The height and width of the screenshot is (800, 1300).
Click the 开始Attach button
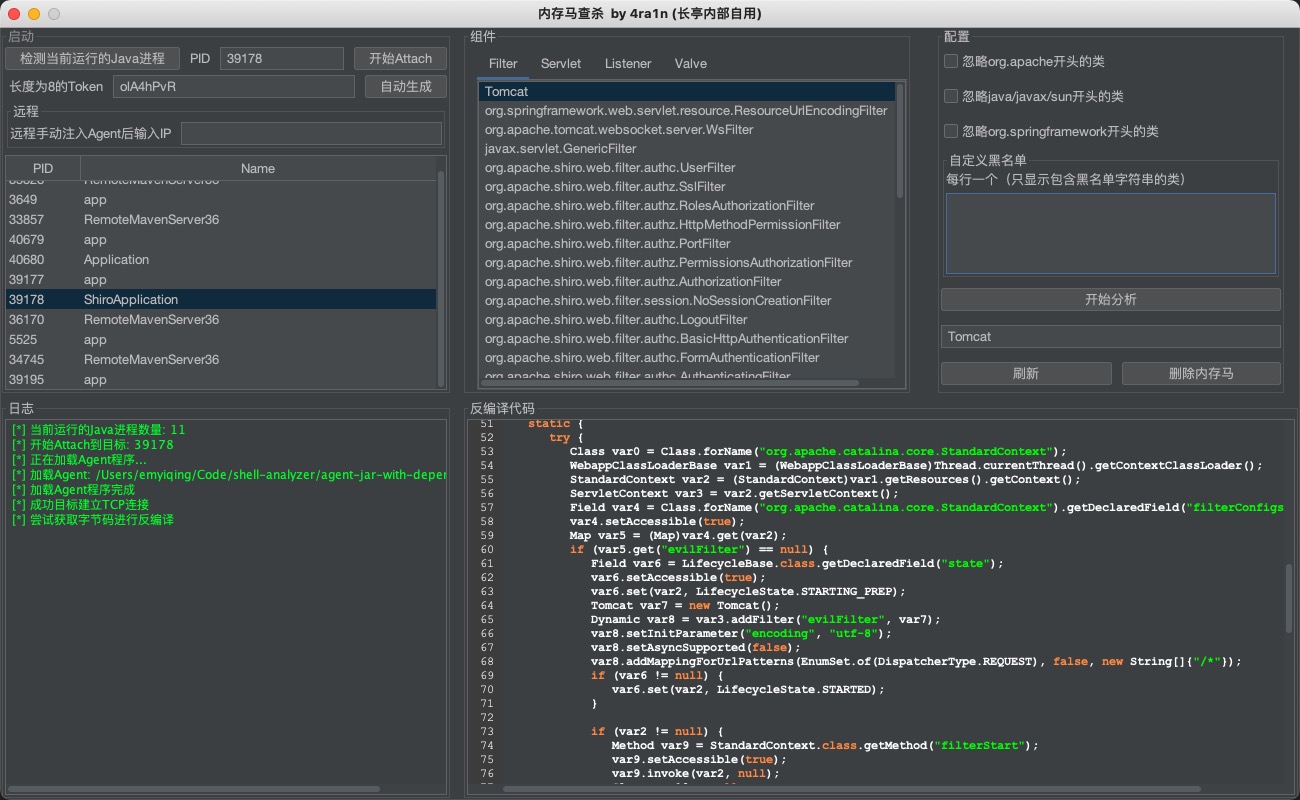400,58
